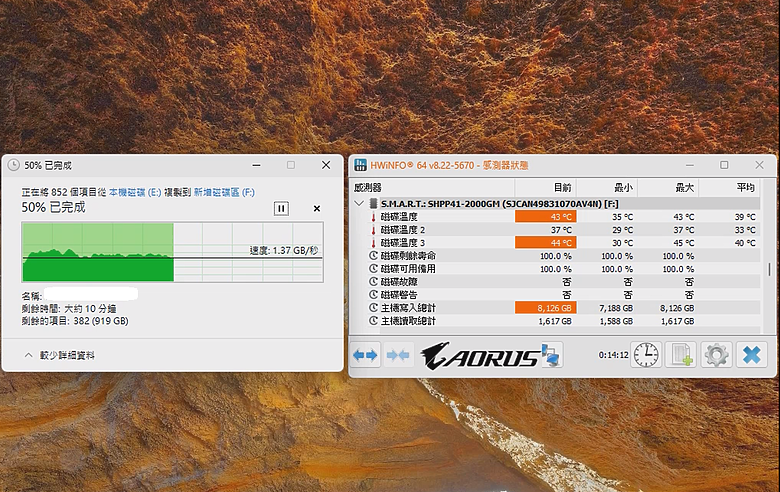
Task: Select the 磁碟溫度 2 sensor row label
Action: tap(403, 230)
